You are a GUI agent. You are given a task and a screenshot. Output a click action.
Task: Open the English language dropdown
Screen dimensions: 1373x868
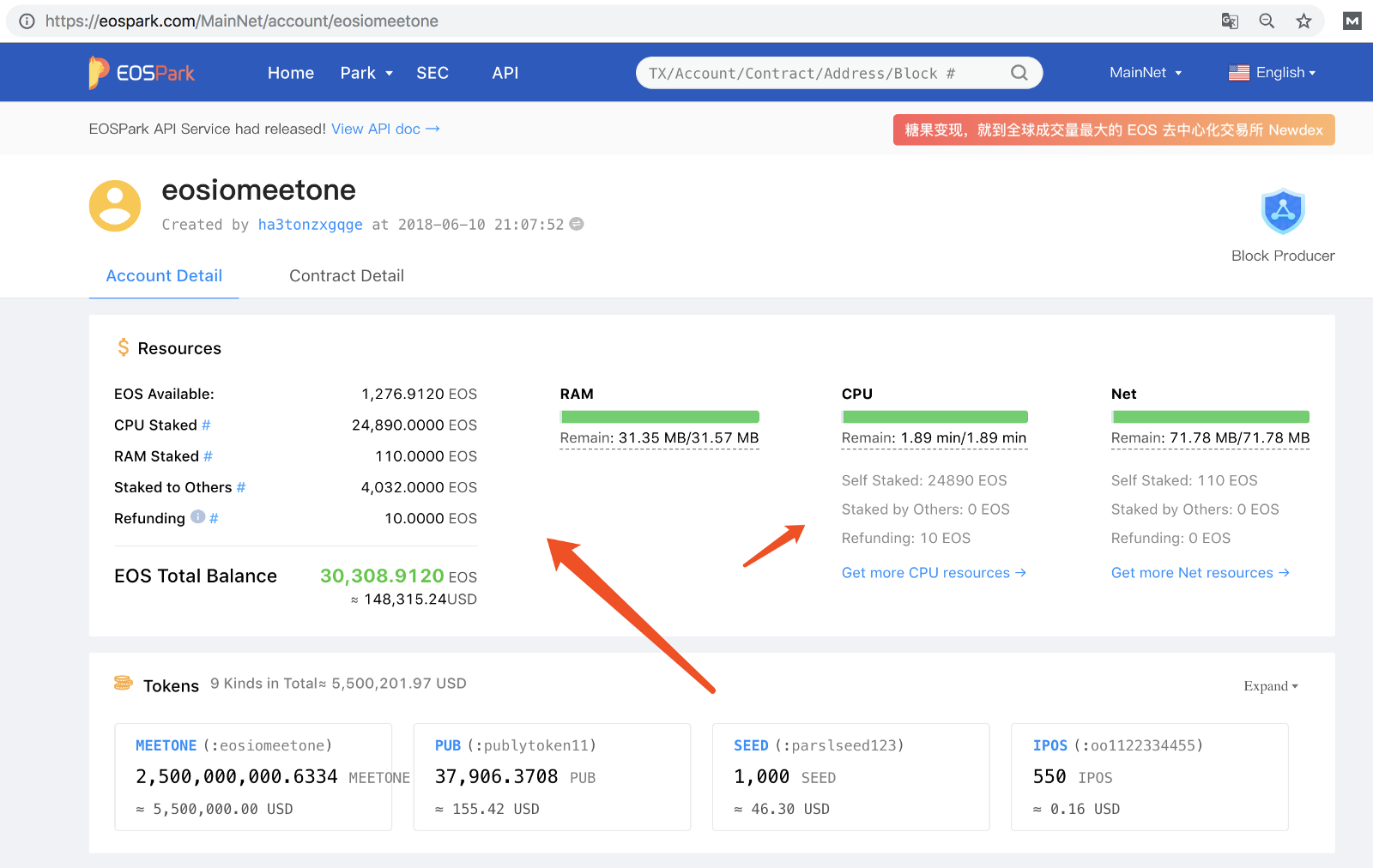(1285, 73)
